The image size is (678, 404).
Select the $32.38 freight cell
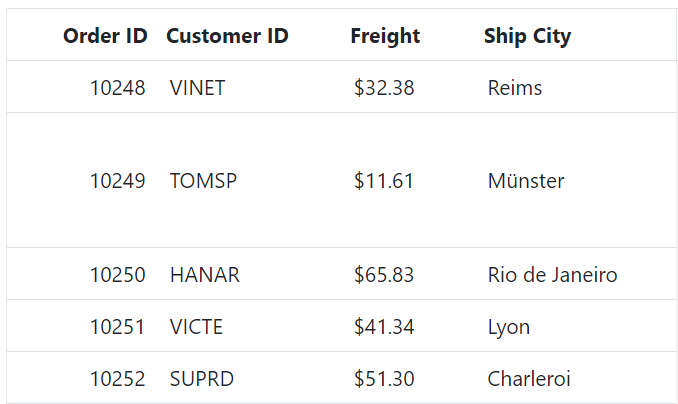coord(384,88)
